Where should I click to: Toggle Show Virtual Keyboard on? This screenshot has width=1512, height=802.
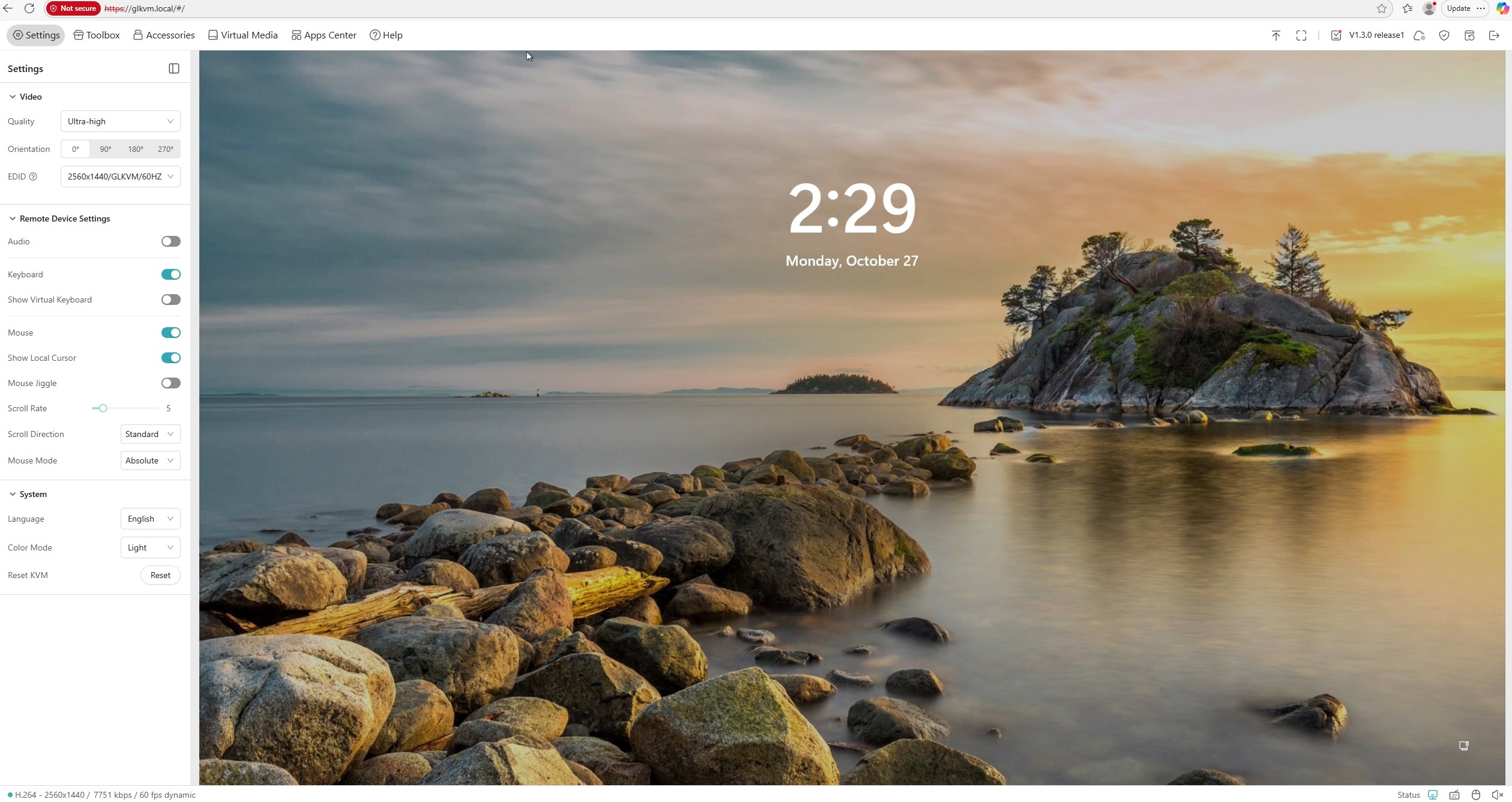(170, 300)
